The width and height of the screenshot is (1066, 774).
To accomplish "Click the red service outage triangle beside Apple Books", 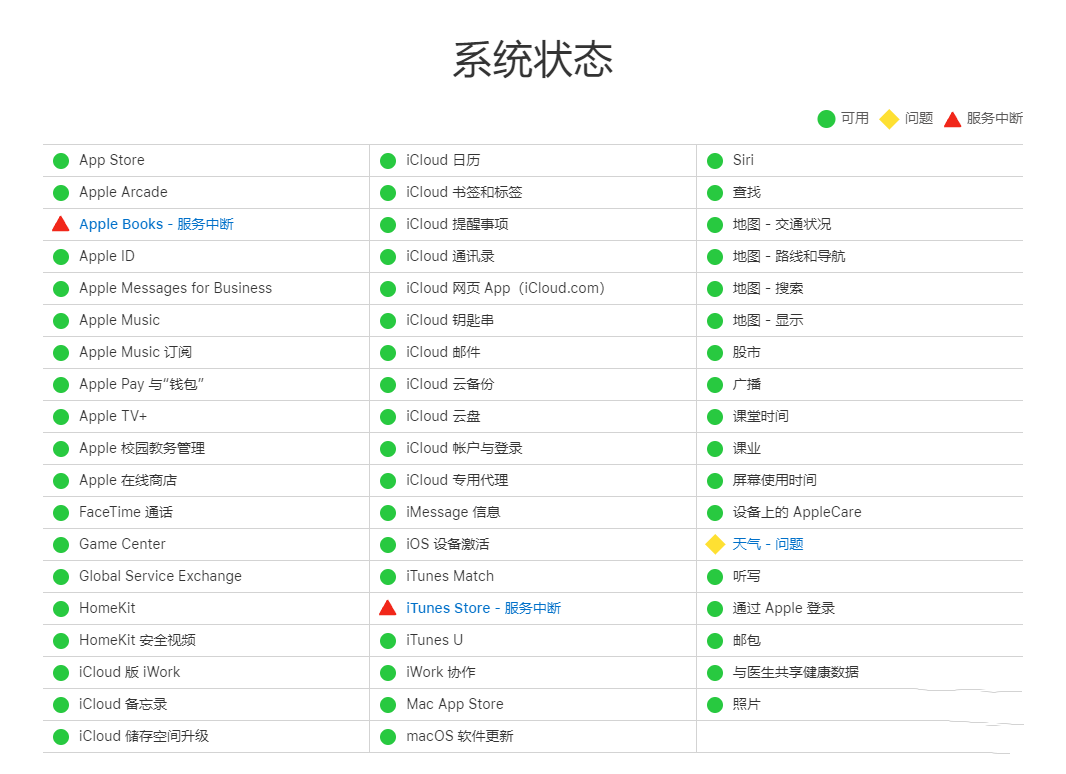I will (x=60, y=224).
